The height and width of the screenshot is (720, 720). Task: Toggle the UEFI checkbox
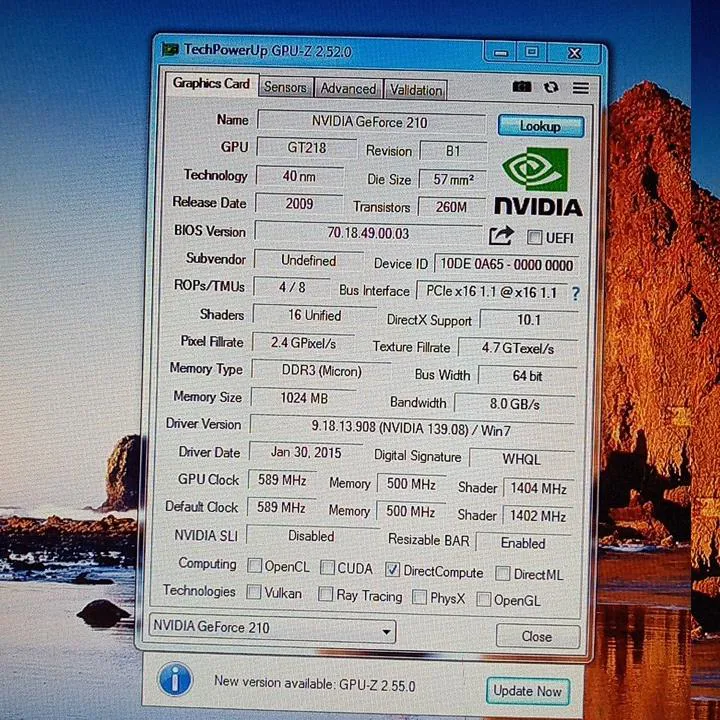click(534, 237)
